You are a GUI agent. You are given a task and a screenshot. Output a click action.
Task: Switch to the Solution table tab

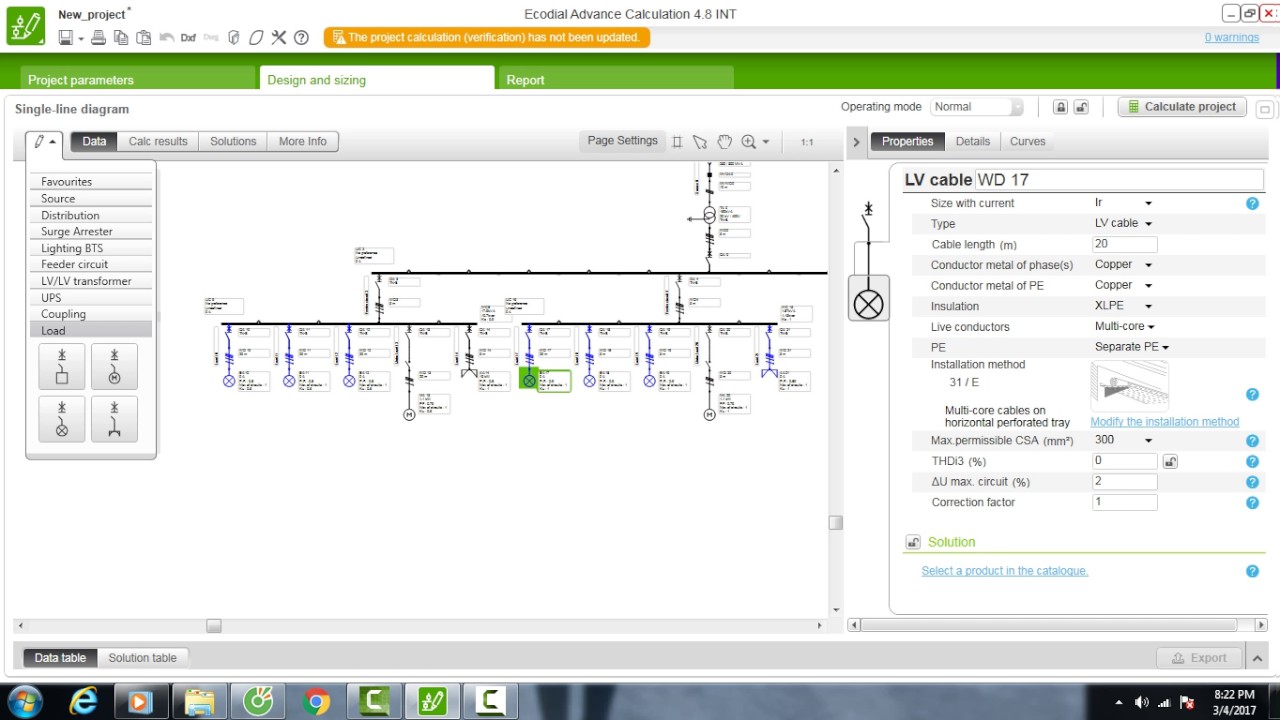pos(142,657)
